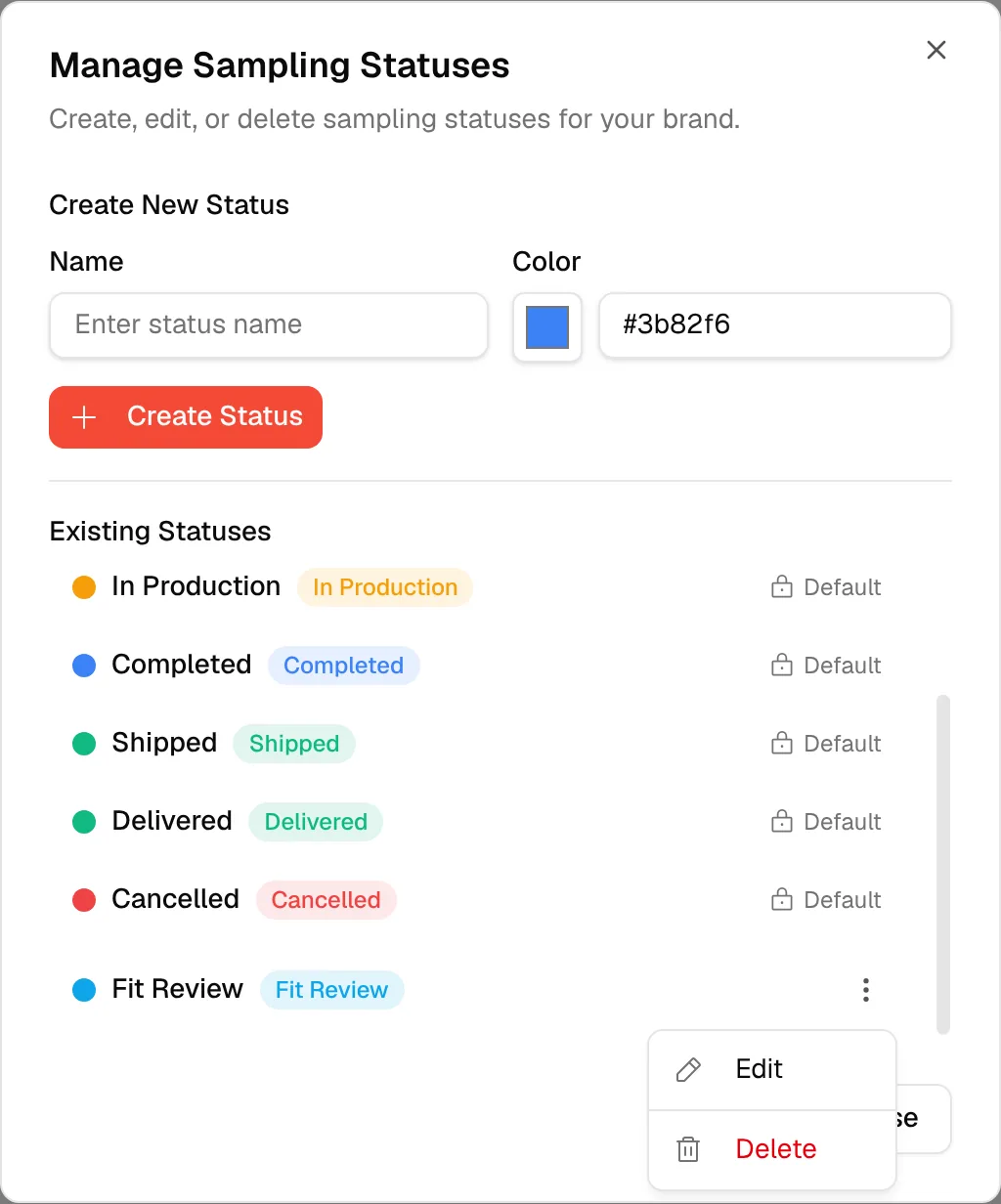Click the Cancelled red badge
Image resolution: width=1001 pixels, height=1204 pixels.
click(x=326, y=900)
